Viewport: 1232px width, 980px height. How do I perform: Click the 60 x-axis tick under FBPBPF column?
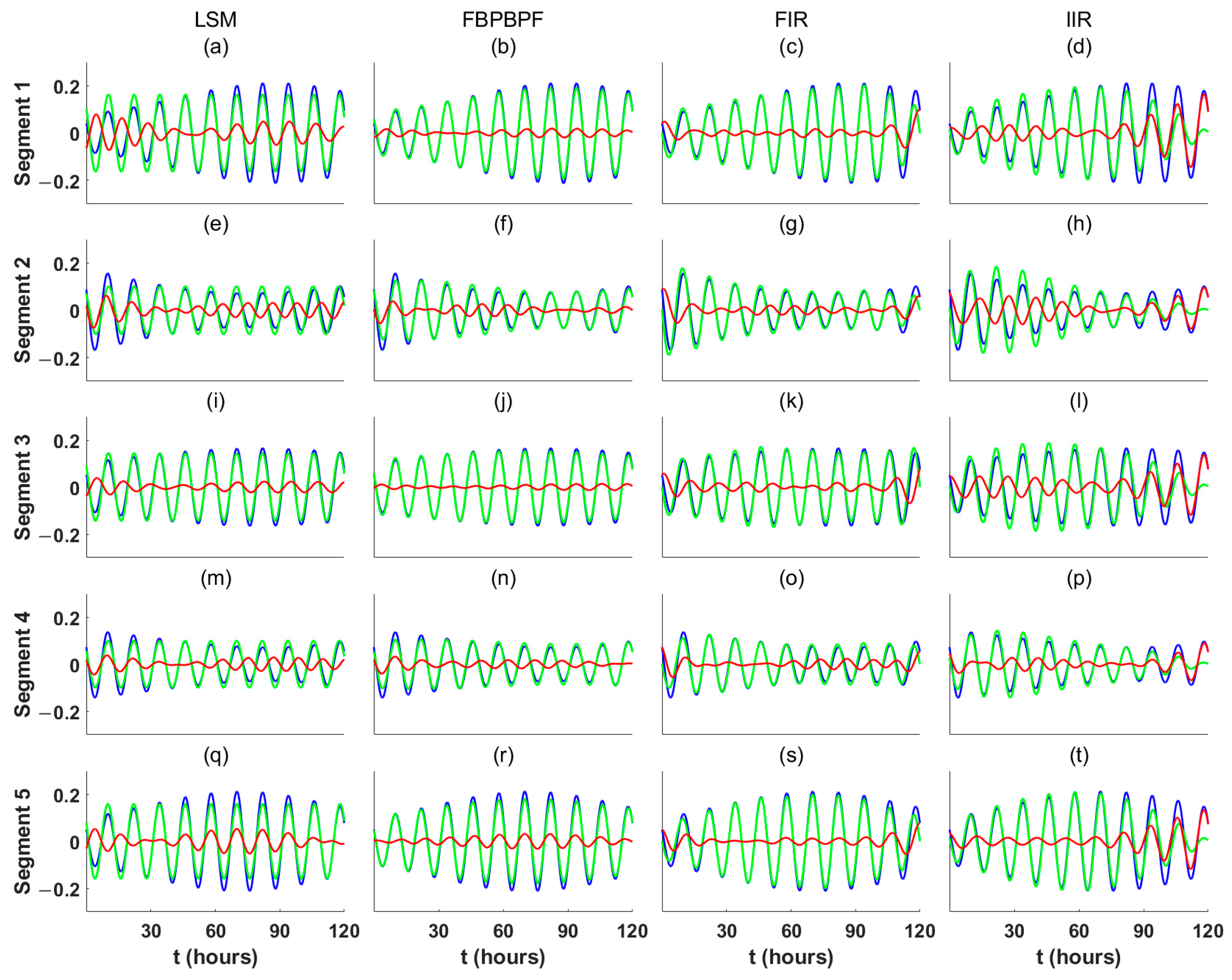503,932
